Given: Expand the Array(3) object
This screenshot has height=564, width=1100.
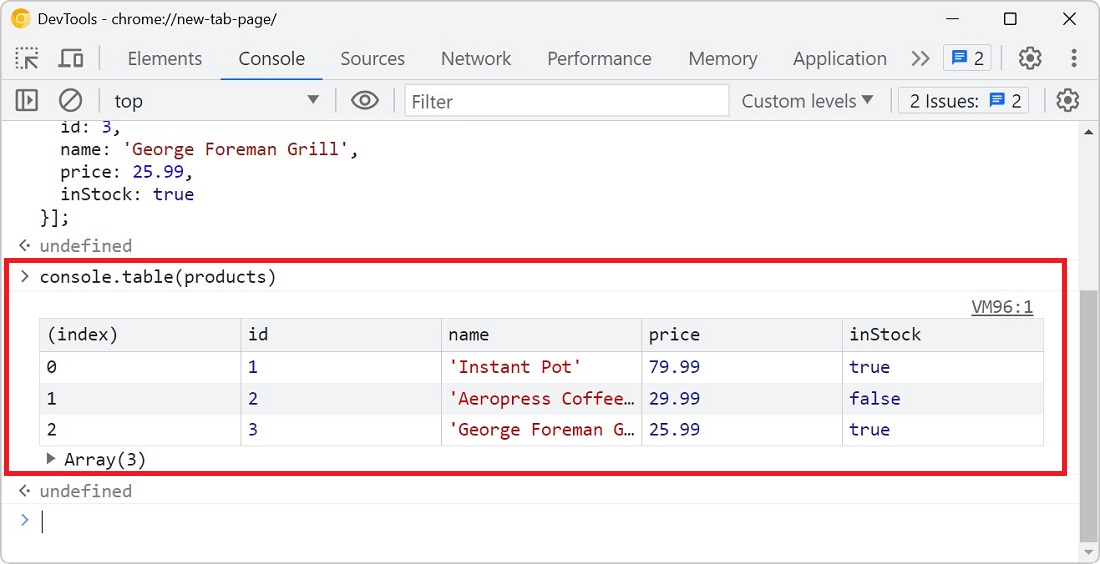Looking at the screenshot, I should tap(52, 460).
